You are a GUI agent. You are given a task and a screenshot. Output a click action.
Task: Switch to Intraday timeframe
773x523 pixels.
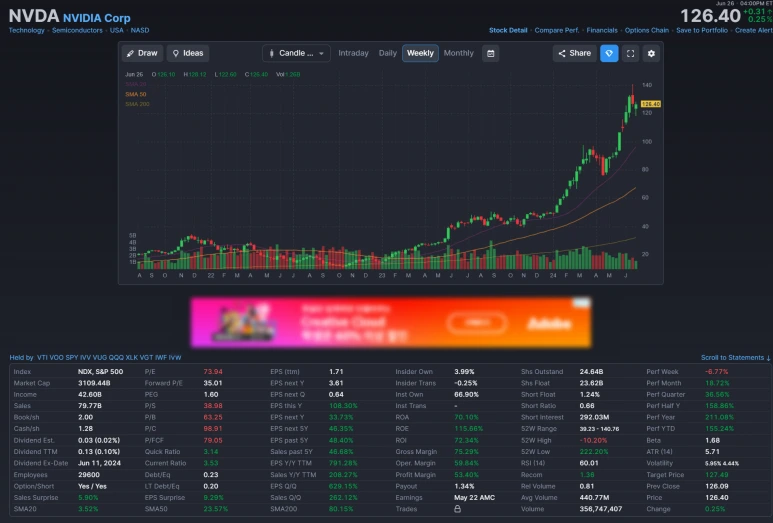click(x=353, y=53)
